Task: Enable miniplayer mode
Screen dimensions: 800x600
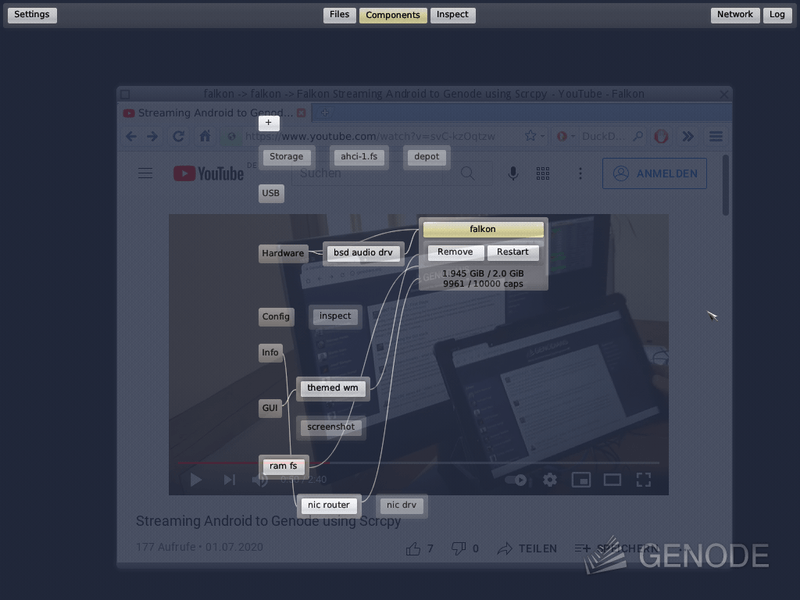Action: pos(581,480)
